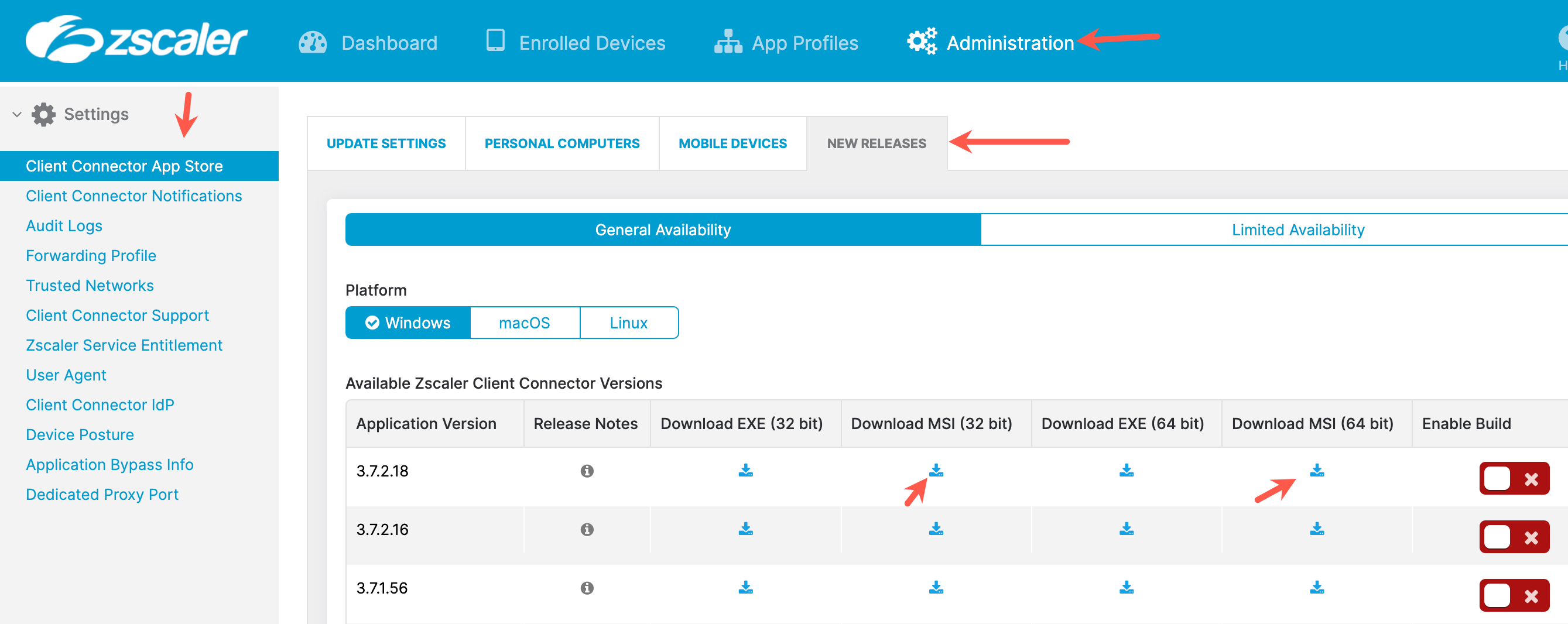This screenshot has height=624, width=1568.
Task: Switch to the Personal Computers tab
Action: tap(562, 143)
